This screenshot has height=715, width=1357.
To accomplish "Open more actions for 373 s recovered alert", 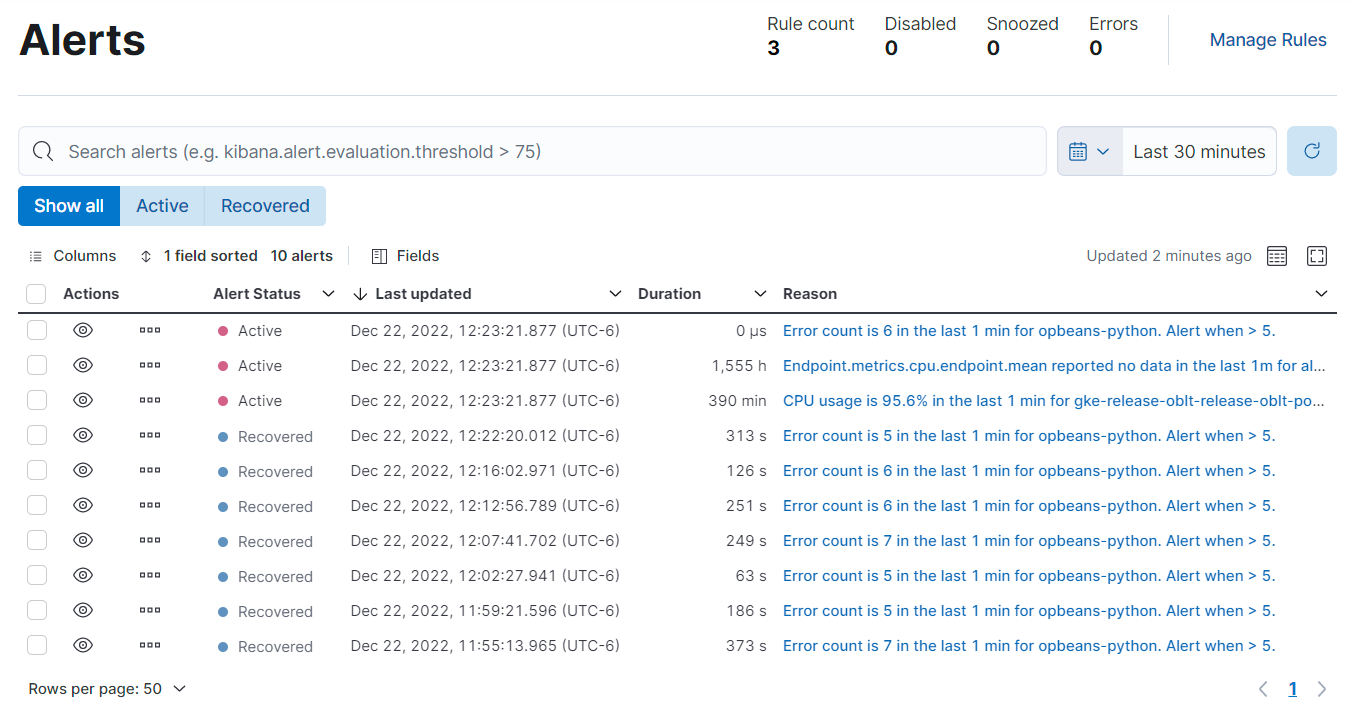I will pyautogui.click(x=150, y=646).
